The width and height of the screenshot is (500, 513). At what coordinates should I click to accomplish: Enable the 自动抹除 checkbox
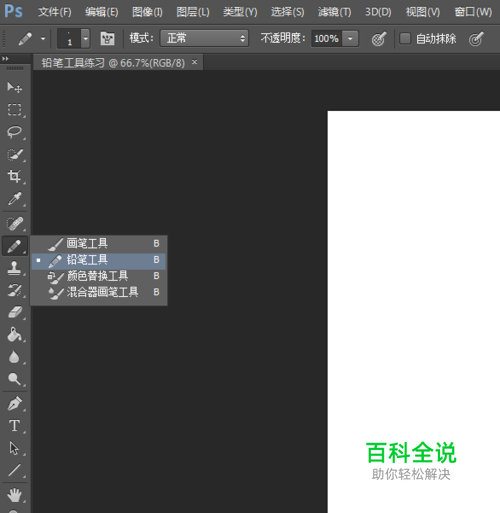[x=405, y=38]
